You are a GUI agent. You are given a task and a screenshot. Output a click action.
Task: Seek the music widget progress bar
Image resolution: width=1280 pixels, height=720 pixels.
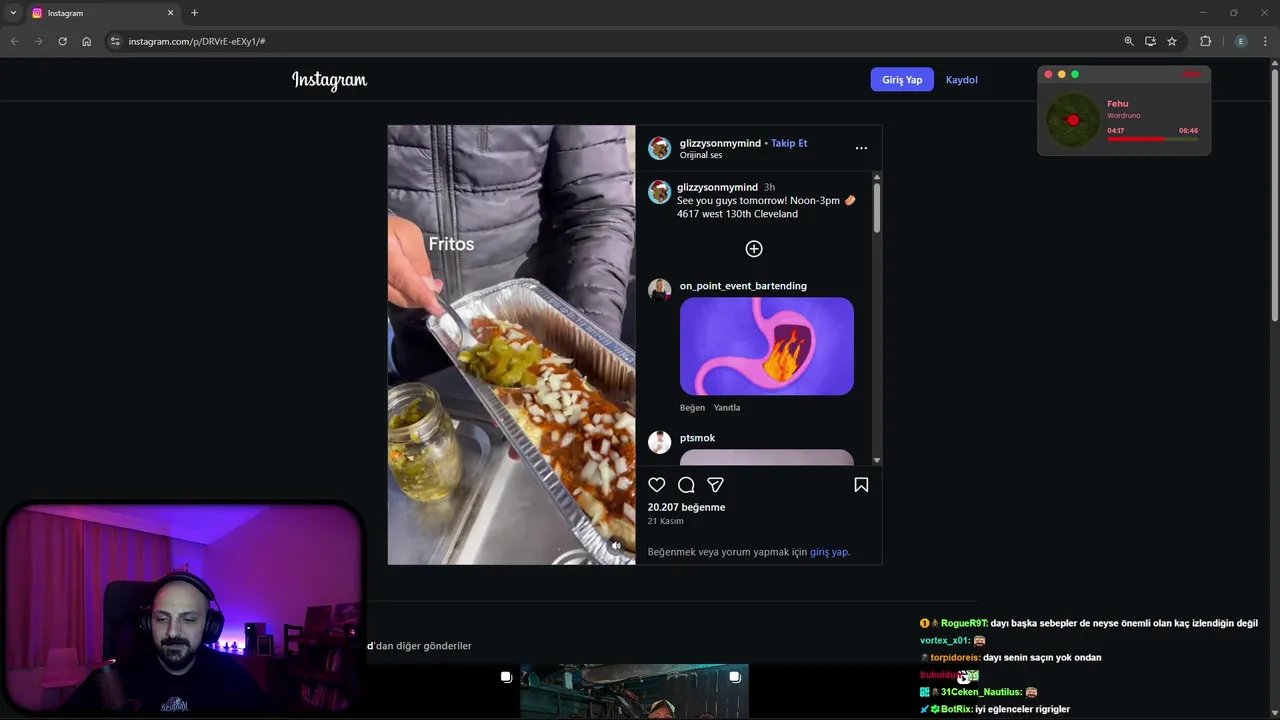(x=1152, y=139)
